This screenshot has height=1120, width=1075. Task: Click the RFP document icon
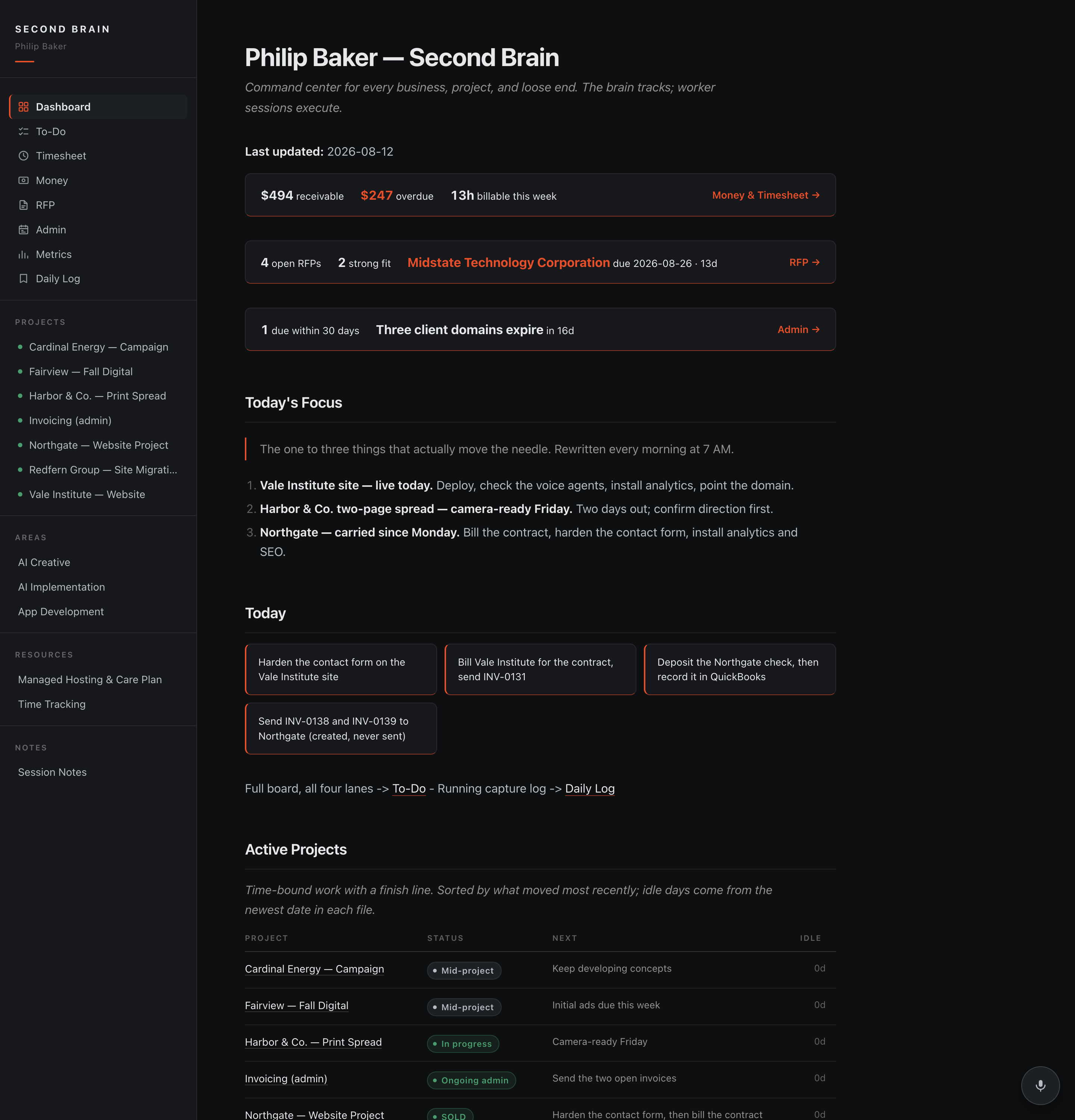point(24,205)
